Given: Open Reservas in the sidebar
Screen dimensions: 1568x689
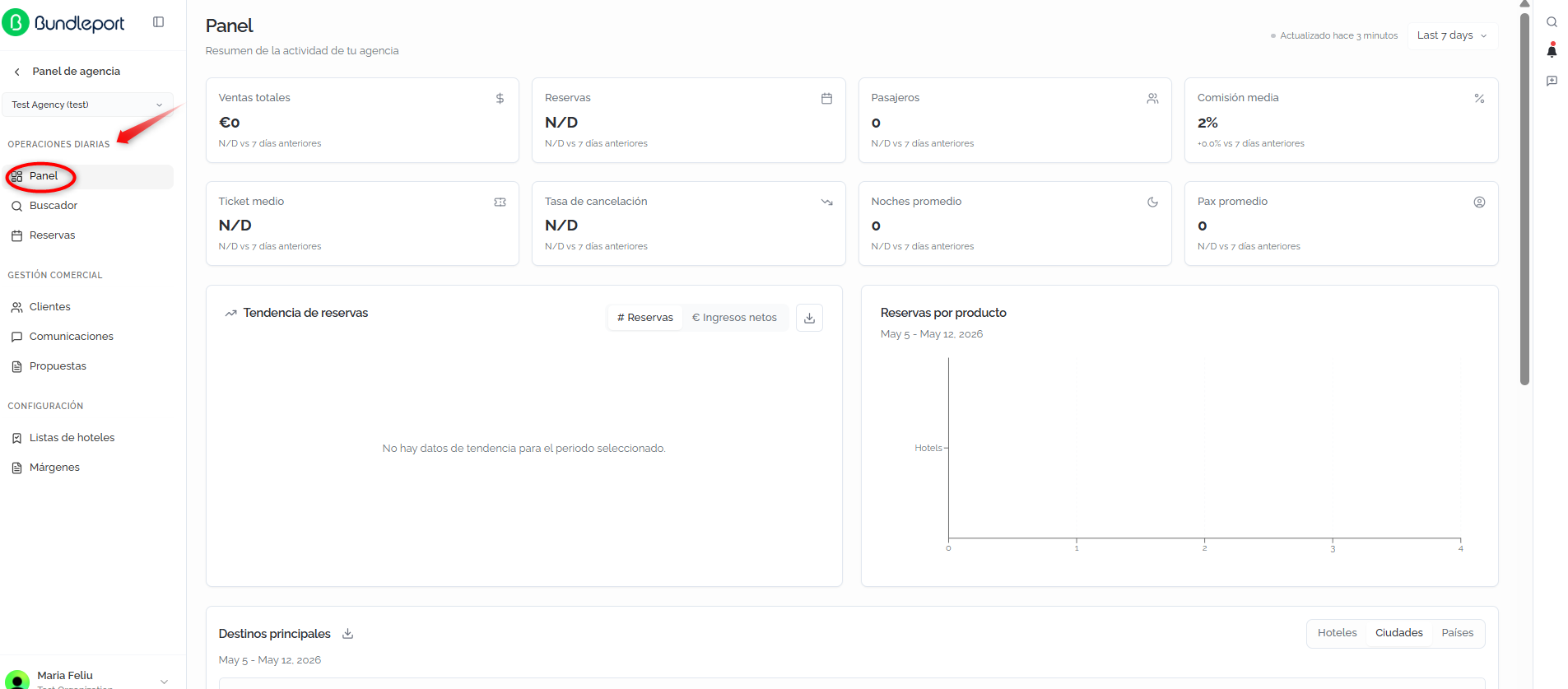Looking at the screenshot, I should 89,235.
